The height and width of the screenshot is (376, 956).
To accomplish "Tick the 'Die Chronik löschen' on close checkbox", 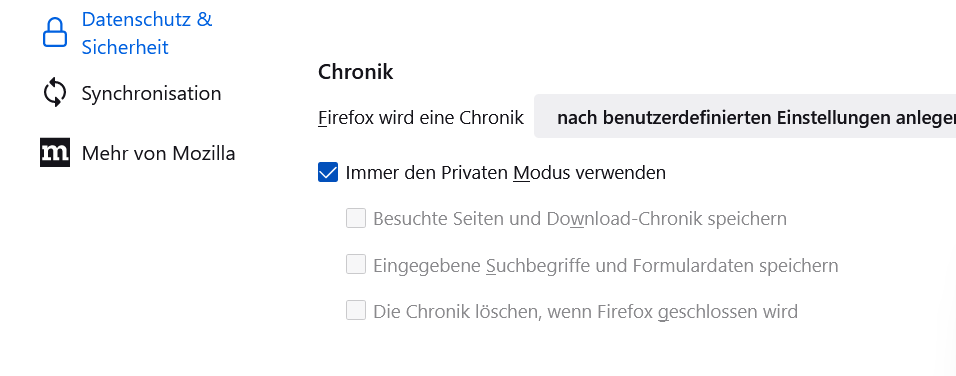I will coord(356,311).
